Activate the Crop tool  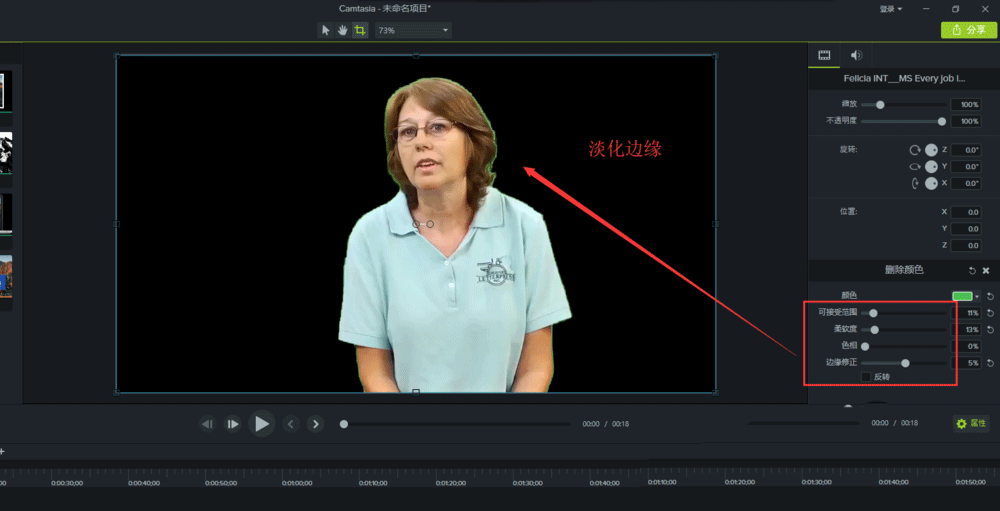point(360,30)
